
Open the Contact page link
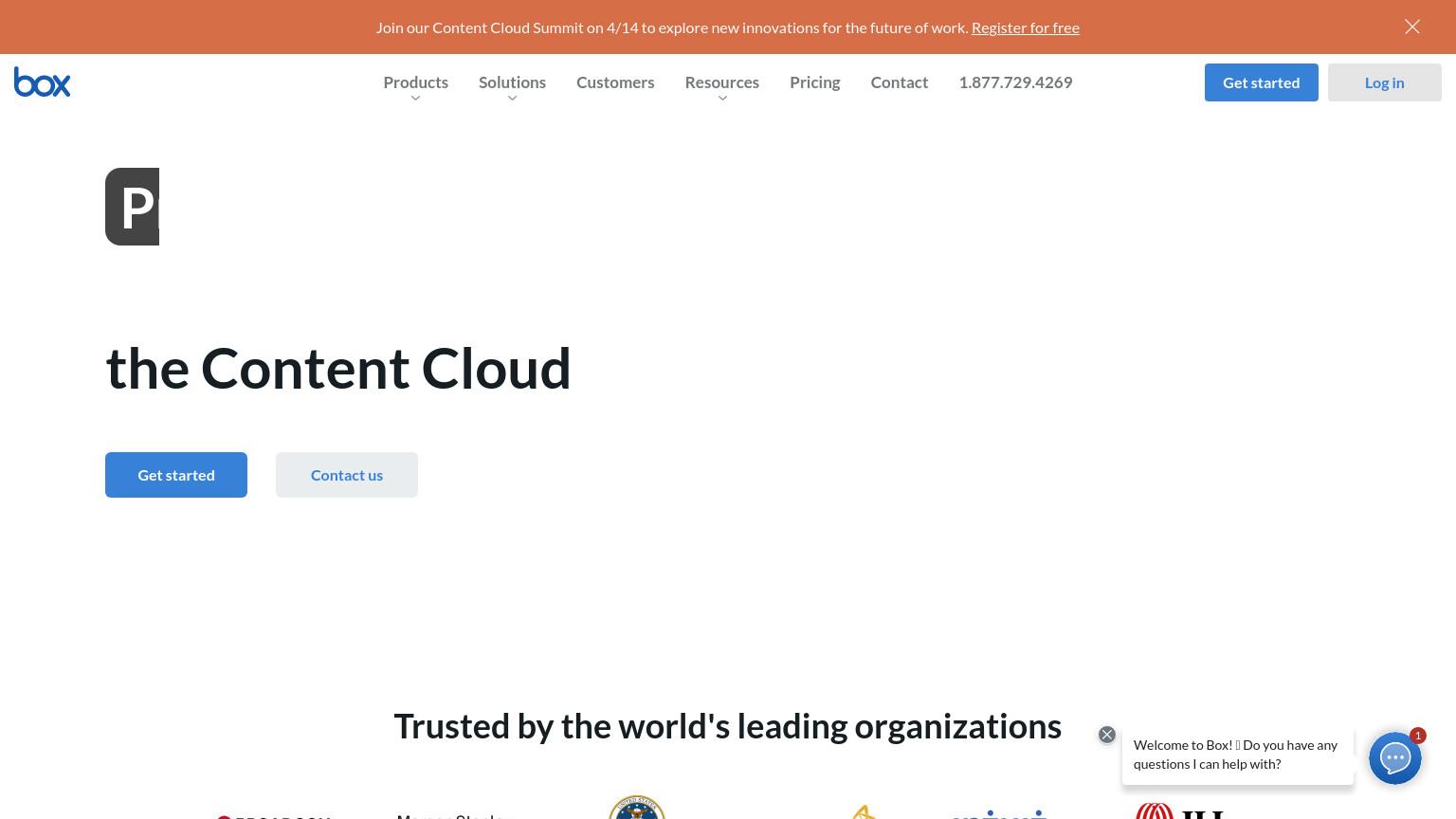click(900, 82)
